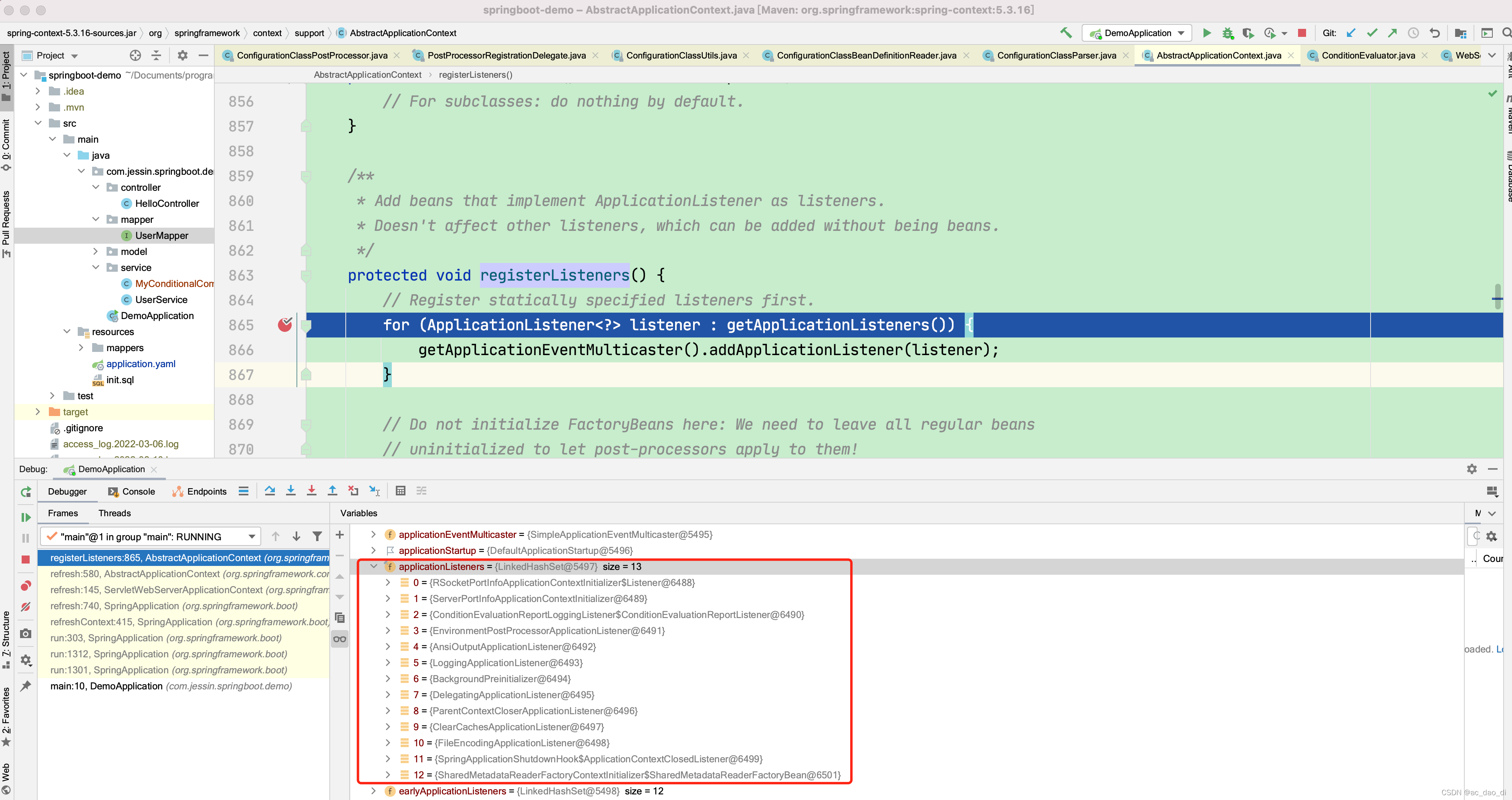Viewport: 1512px width, 800px height.
Task: Select main:10 DemoApplication stack frame
Action: coord(184,686)
